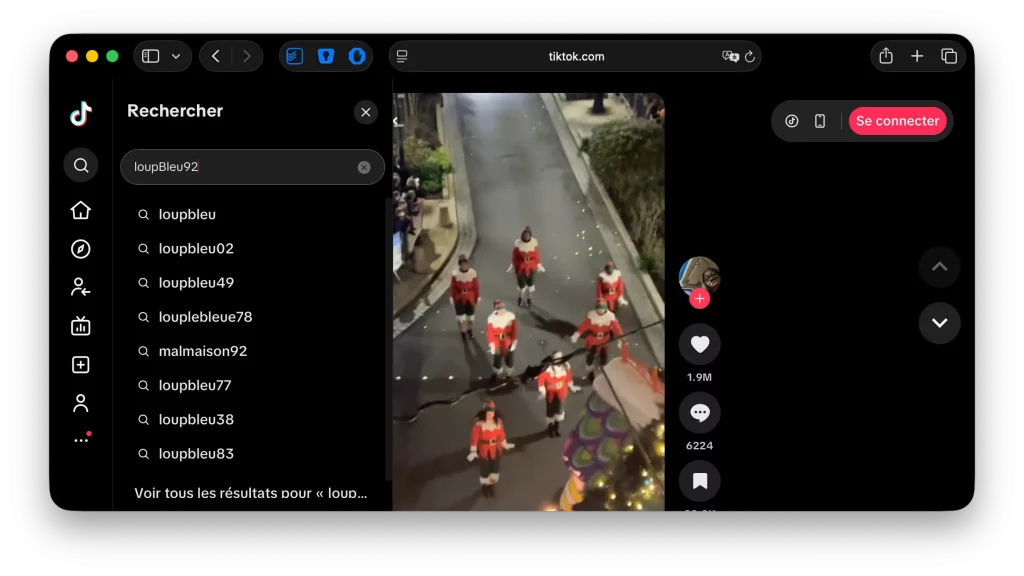Open the Explore compass icon
Screen dimensions: 1024x576
pyautogui.click(x=80, y=249)
